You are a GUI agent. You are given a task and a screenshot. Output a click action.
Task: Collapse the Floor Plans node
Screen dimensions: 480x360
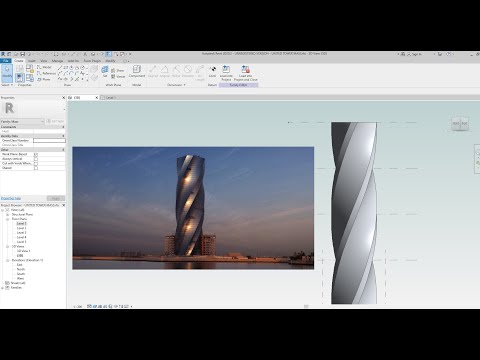click(7, 219)
